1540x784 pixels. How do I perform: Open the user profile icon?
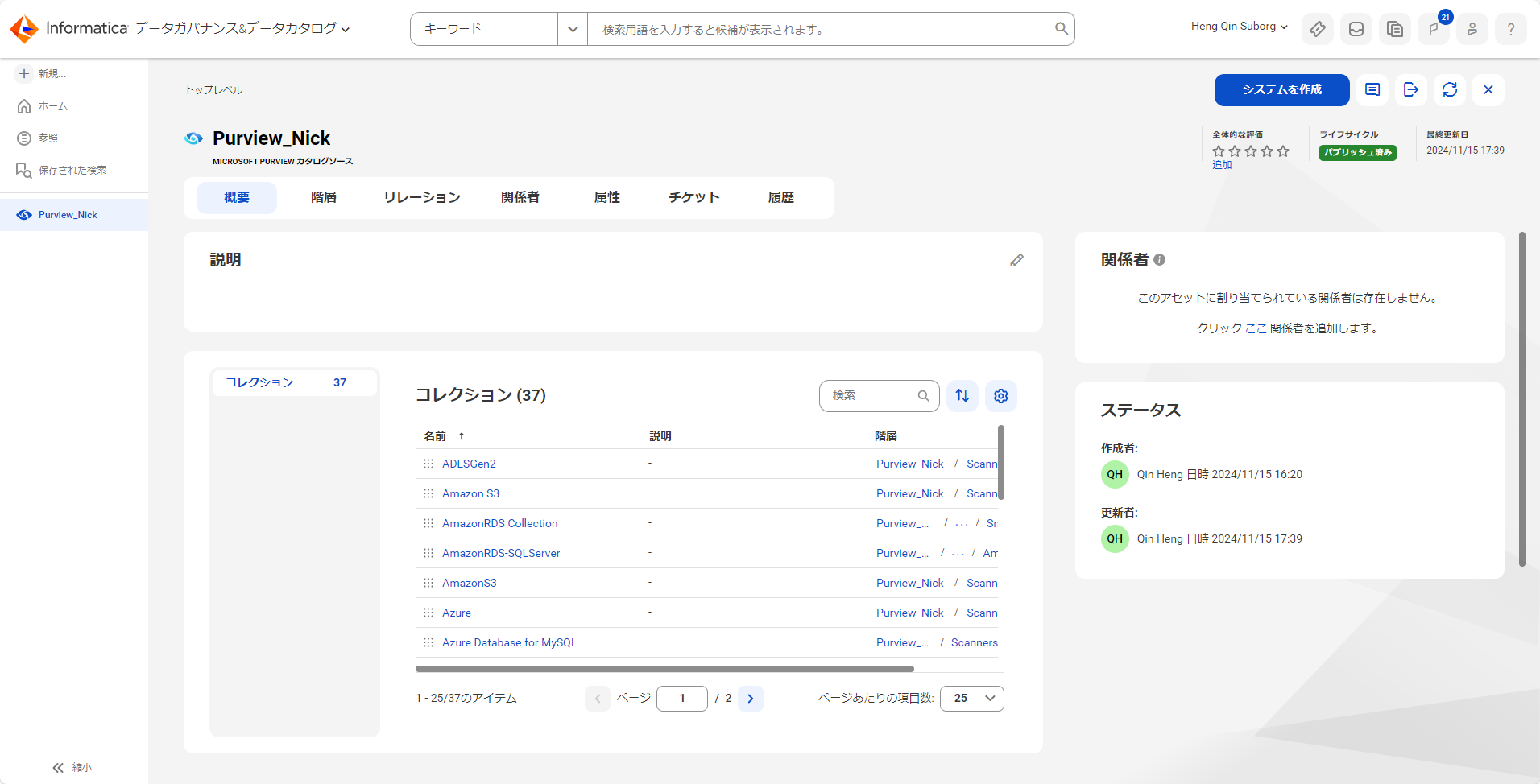tap(1472, 29)
